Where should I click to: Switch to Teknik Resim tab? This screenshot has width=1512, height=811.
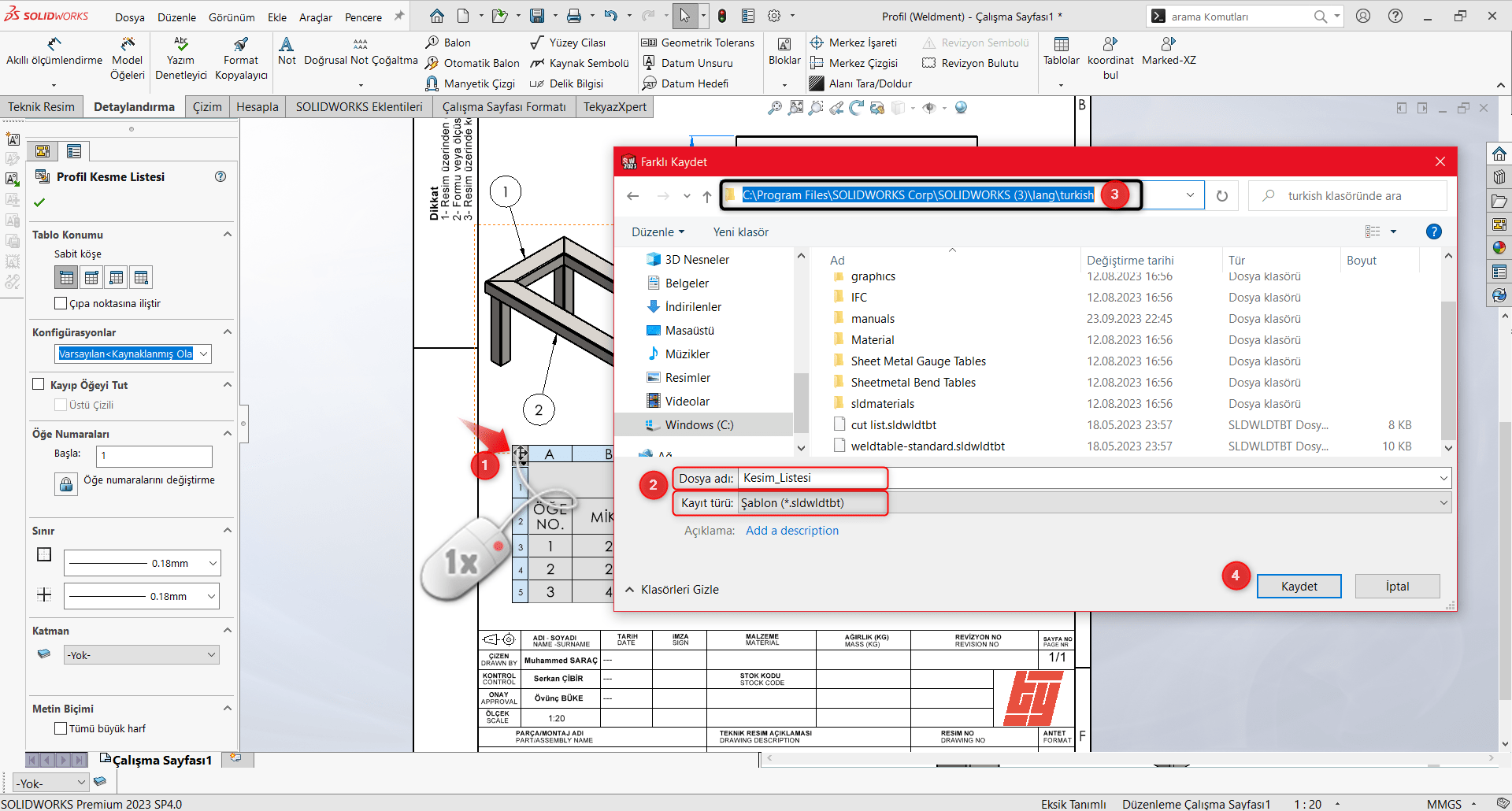click(x=41, y=107)
